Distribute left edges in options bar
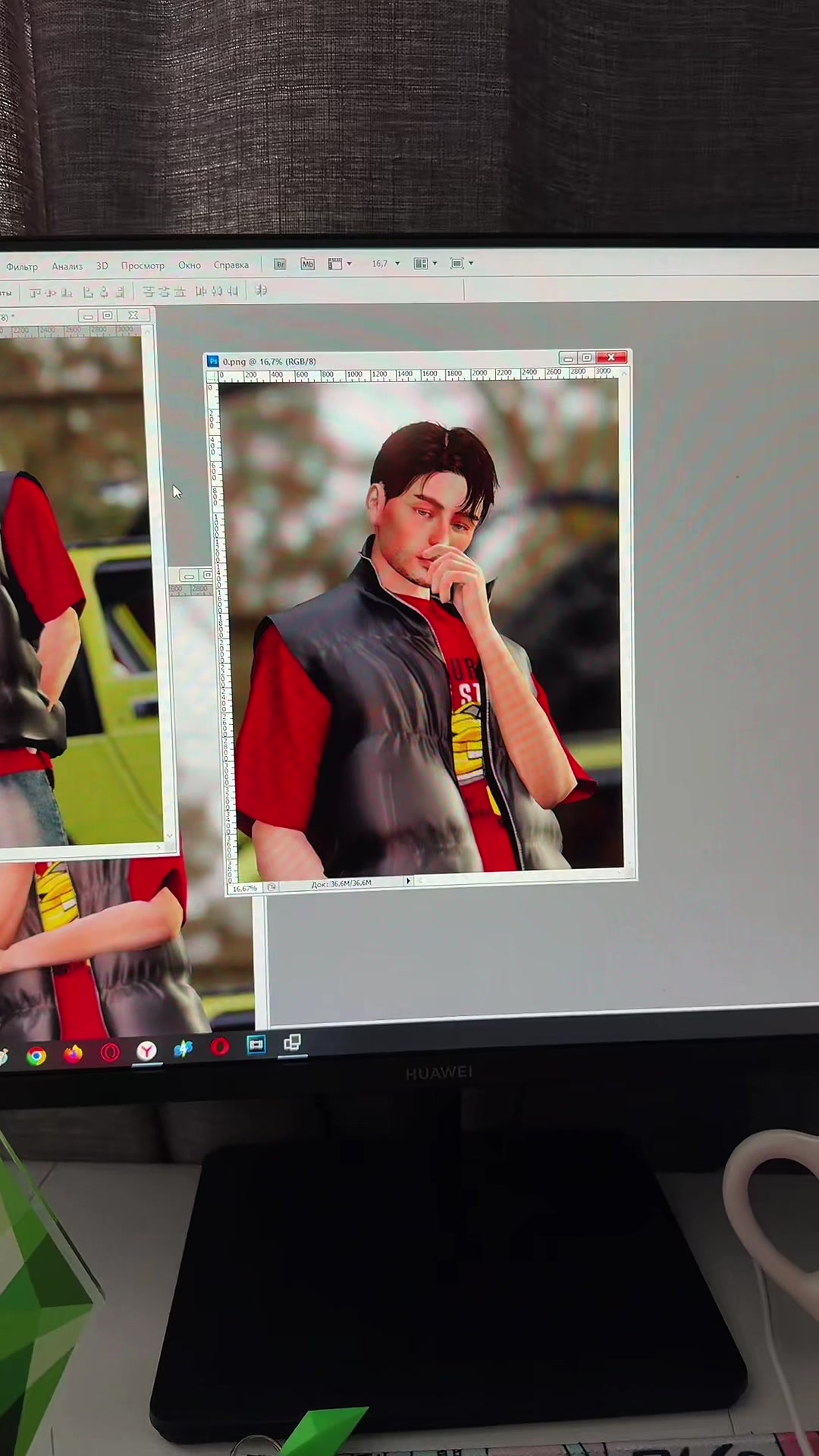The width and height of the screenshot is (819, 1456). 201,291
